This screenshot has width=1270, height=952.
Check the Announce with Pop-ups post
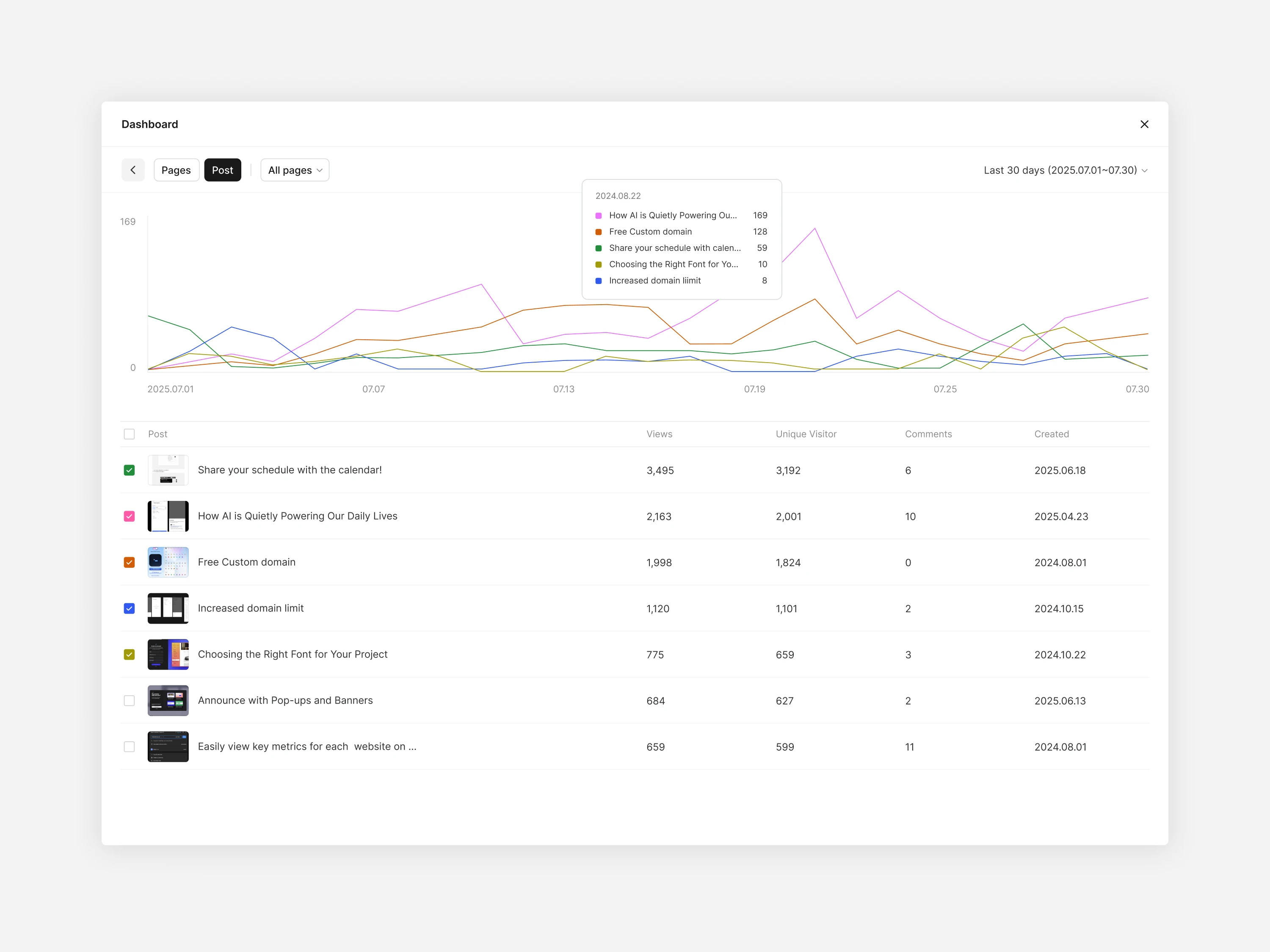point(129,700)
